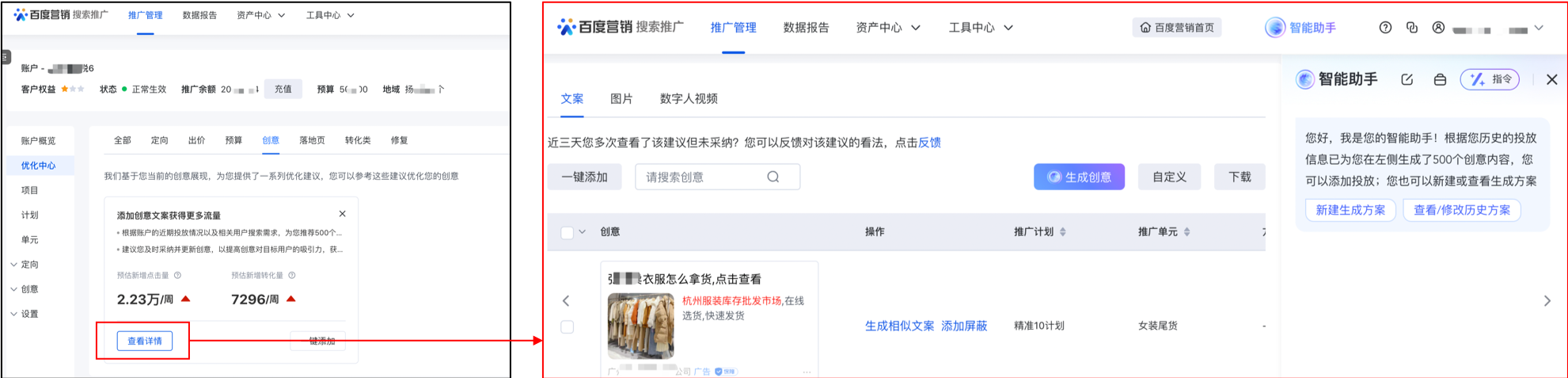Dismiss the 添加创意文案 suggestion card

(x=342, y=214)
